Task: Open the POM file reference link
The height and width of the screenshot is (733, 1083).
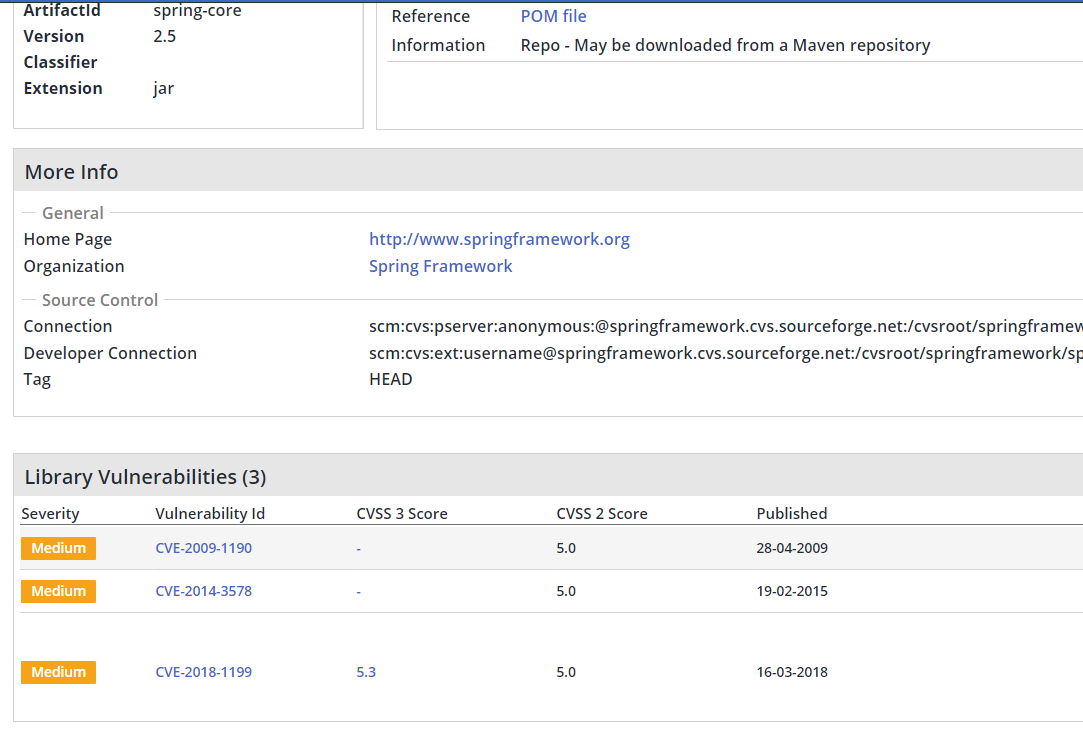Action: point(553,16)
